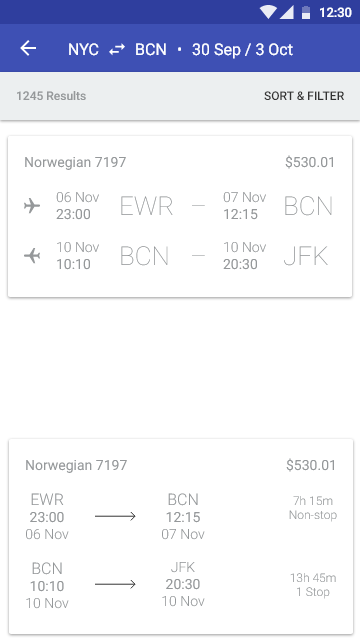Tap the $530.01 price in first card

(x=310, y=162)
